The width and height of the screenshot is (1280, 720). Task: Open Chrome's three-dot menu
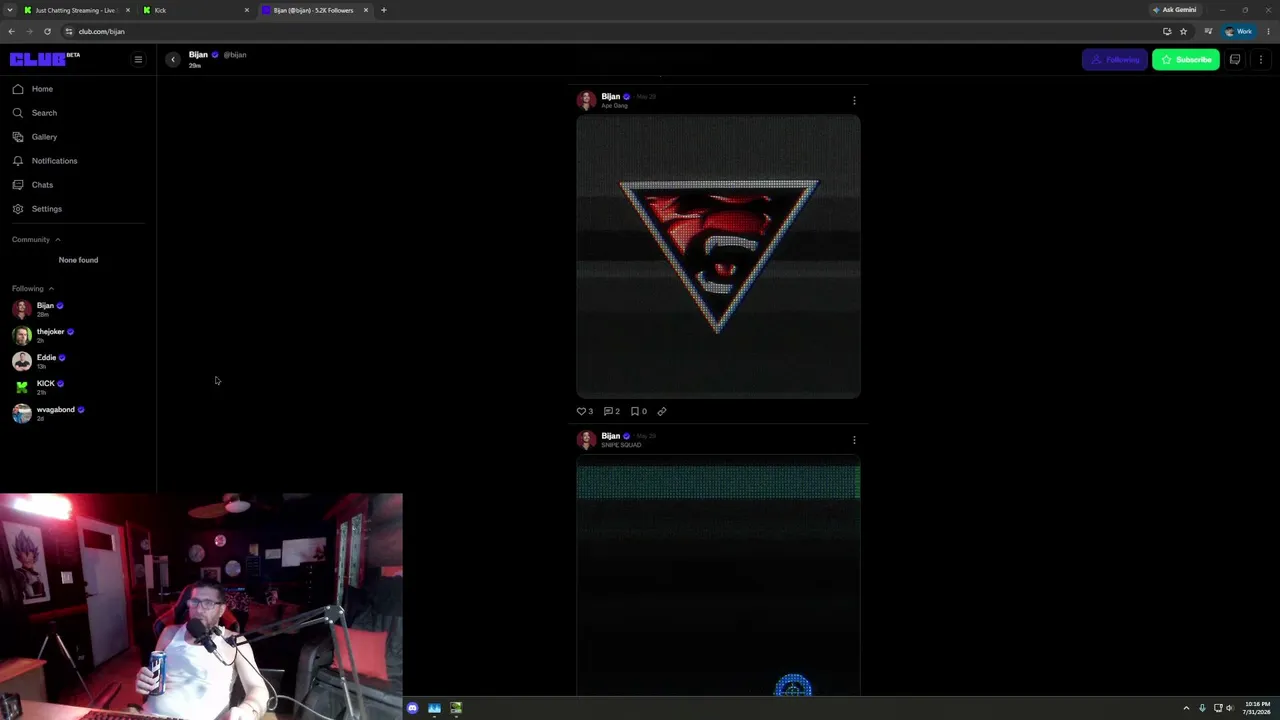click(1267, 31)
